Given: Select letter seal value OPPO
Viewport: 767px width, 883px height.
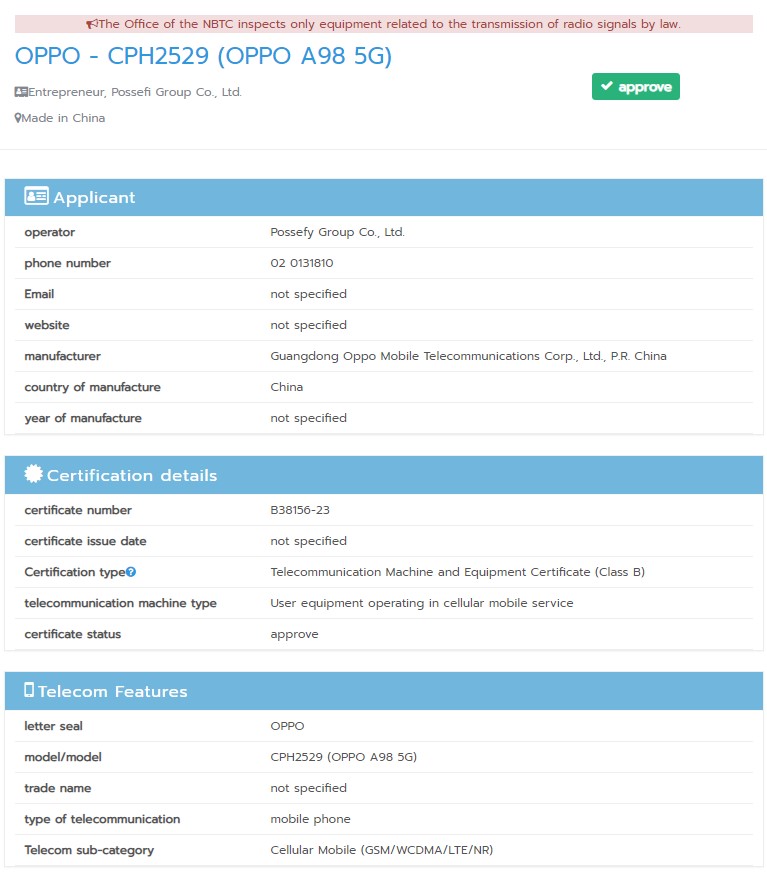Looking at the screenshot, I should pyautogui.click(x=287, y=726).
